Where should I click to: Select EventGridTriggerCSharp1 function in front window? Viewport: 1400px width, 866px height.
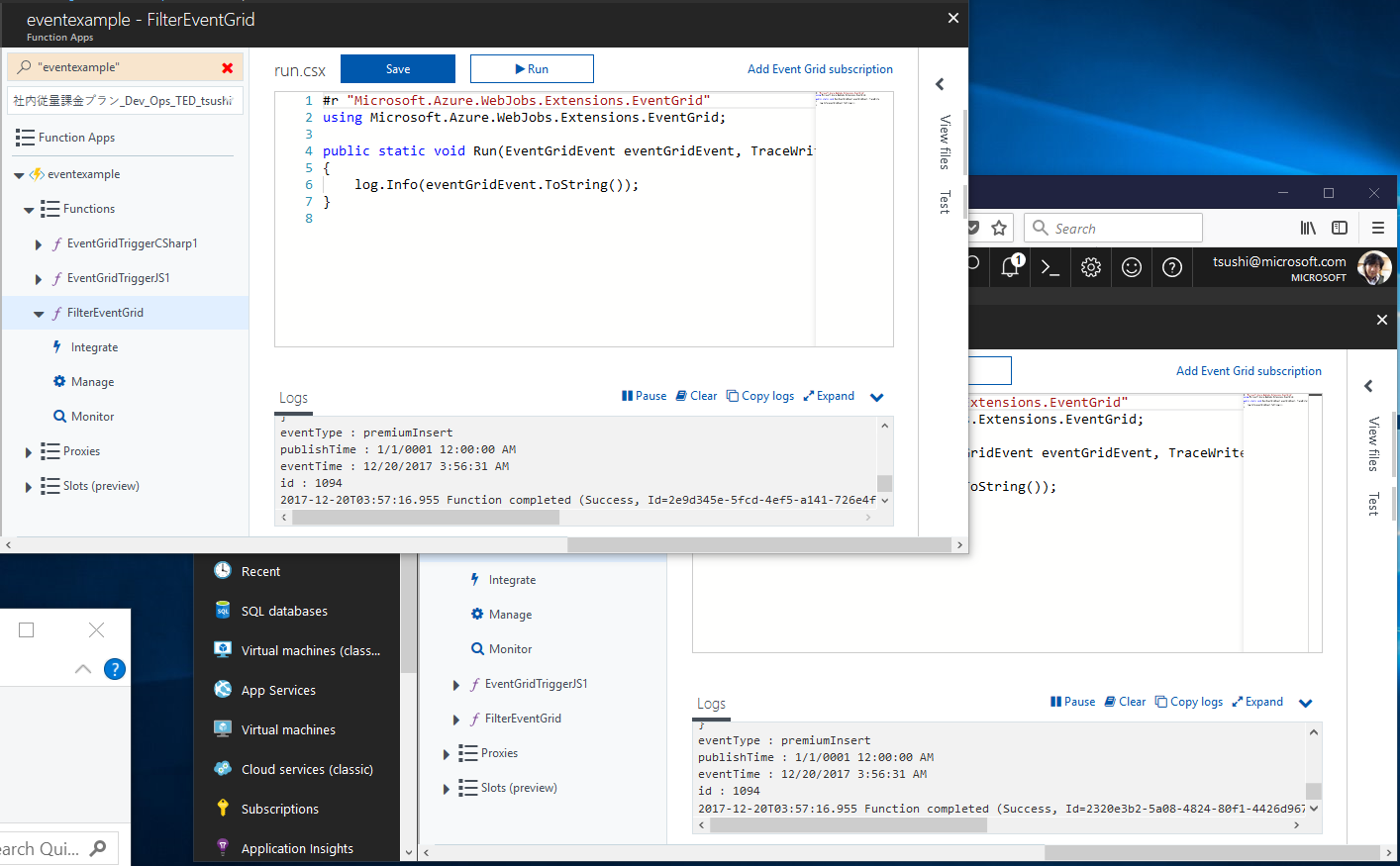tap(133, 243)
